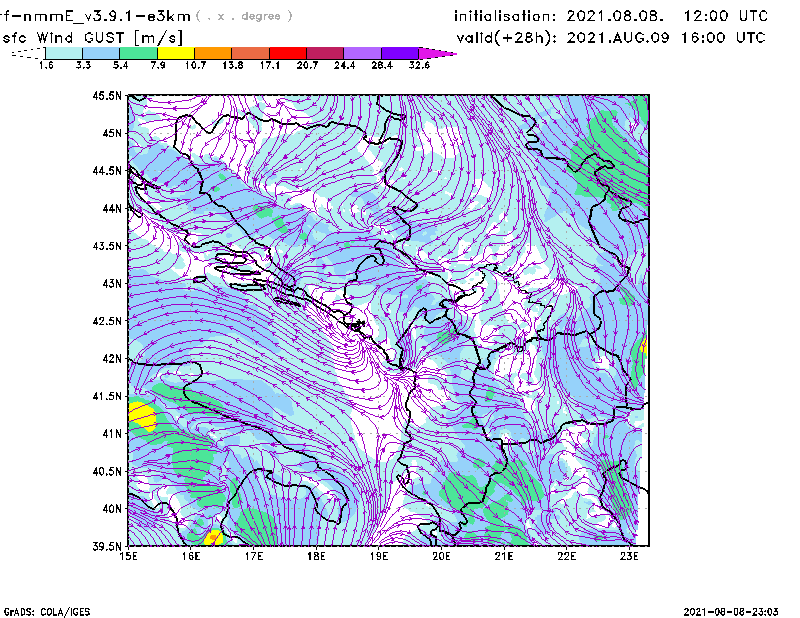The height and width of the screenshot is (618, 800).
Task: Click the 21E longitude label
Action: [x=504, y=556]
